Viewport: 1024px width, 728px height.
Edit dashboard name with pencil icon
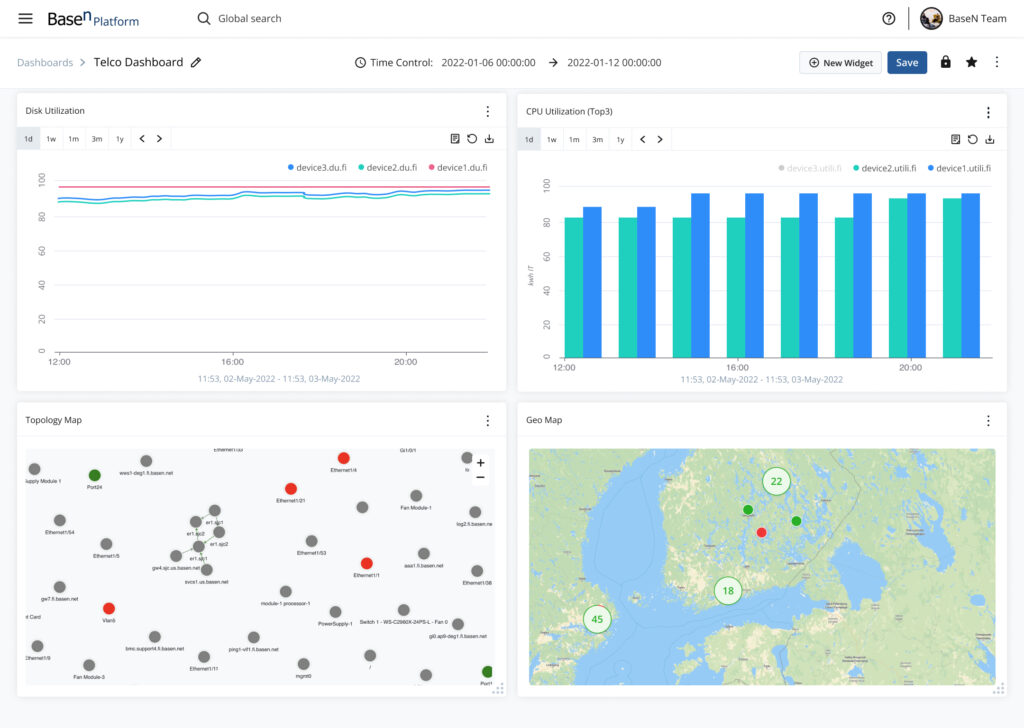click(x=196, y=62)
